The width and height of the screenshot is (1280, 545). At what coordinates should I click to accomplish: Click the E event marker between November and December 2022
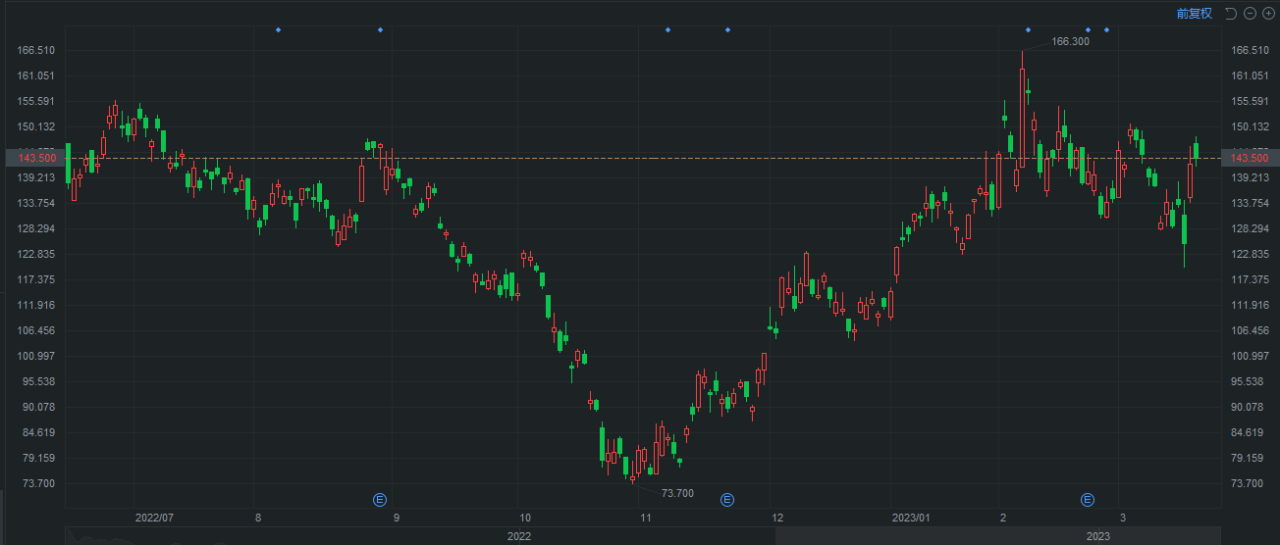pos(727,499)
